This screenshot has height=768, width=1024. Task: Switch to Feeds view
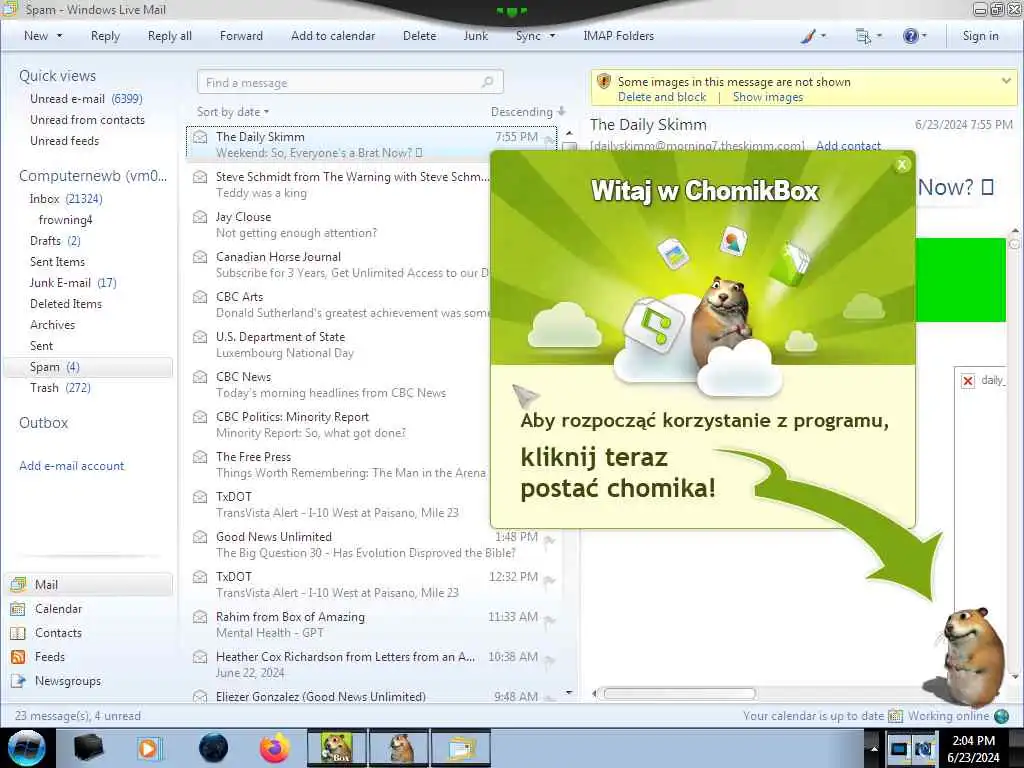pos(50,657)
